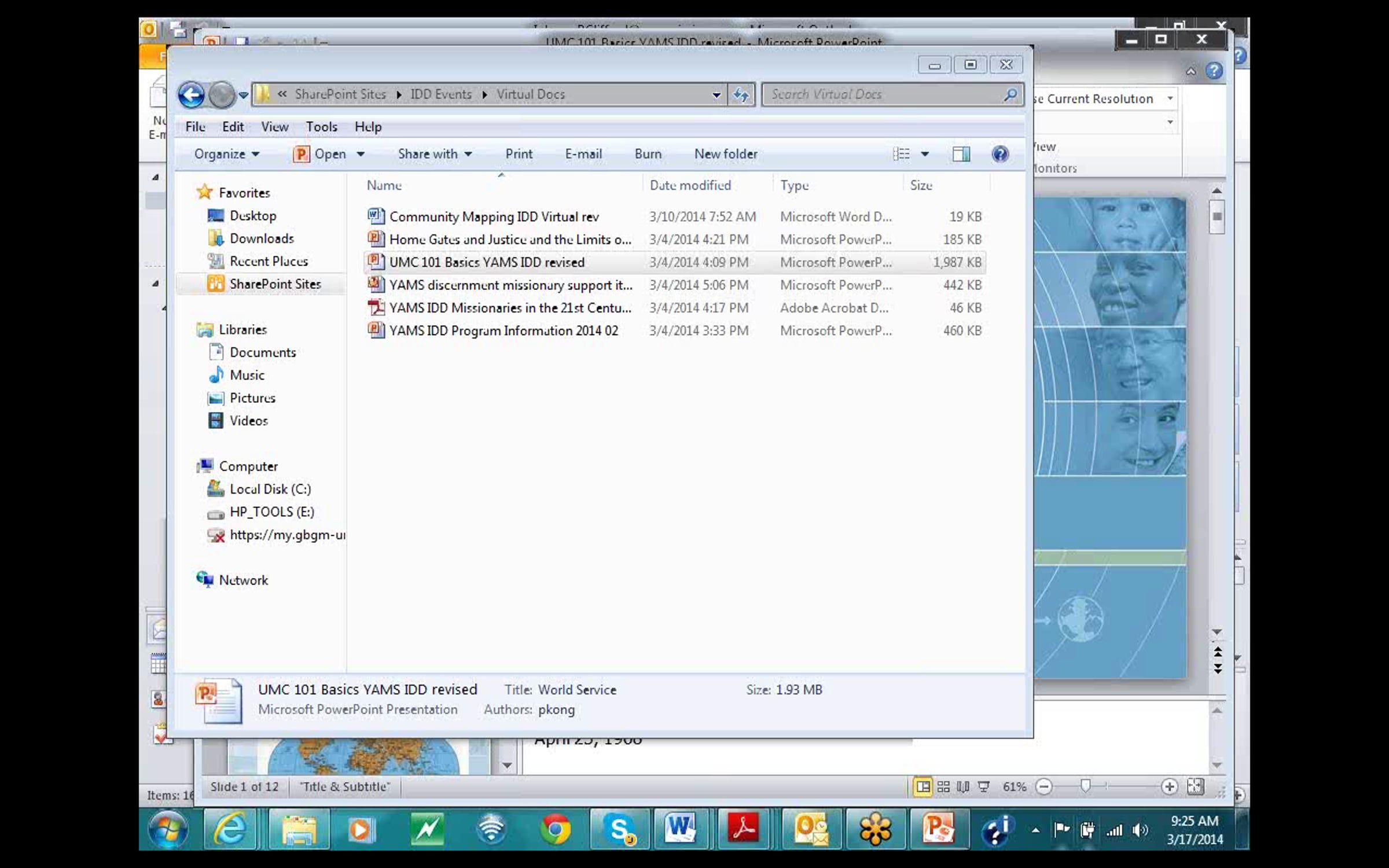Click the Skype icon in taskbar
1389x868 pixels.
coord(619,829)
